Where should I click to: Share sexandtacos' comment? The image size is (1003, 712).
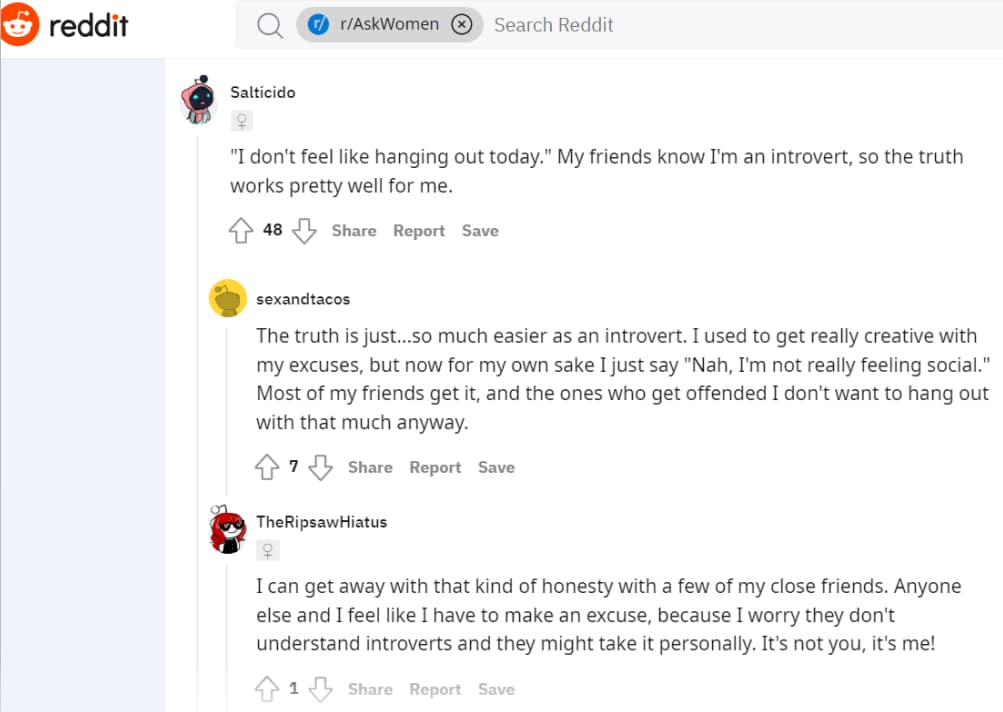click(x=370, y=467)
